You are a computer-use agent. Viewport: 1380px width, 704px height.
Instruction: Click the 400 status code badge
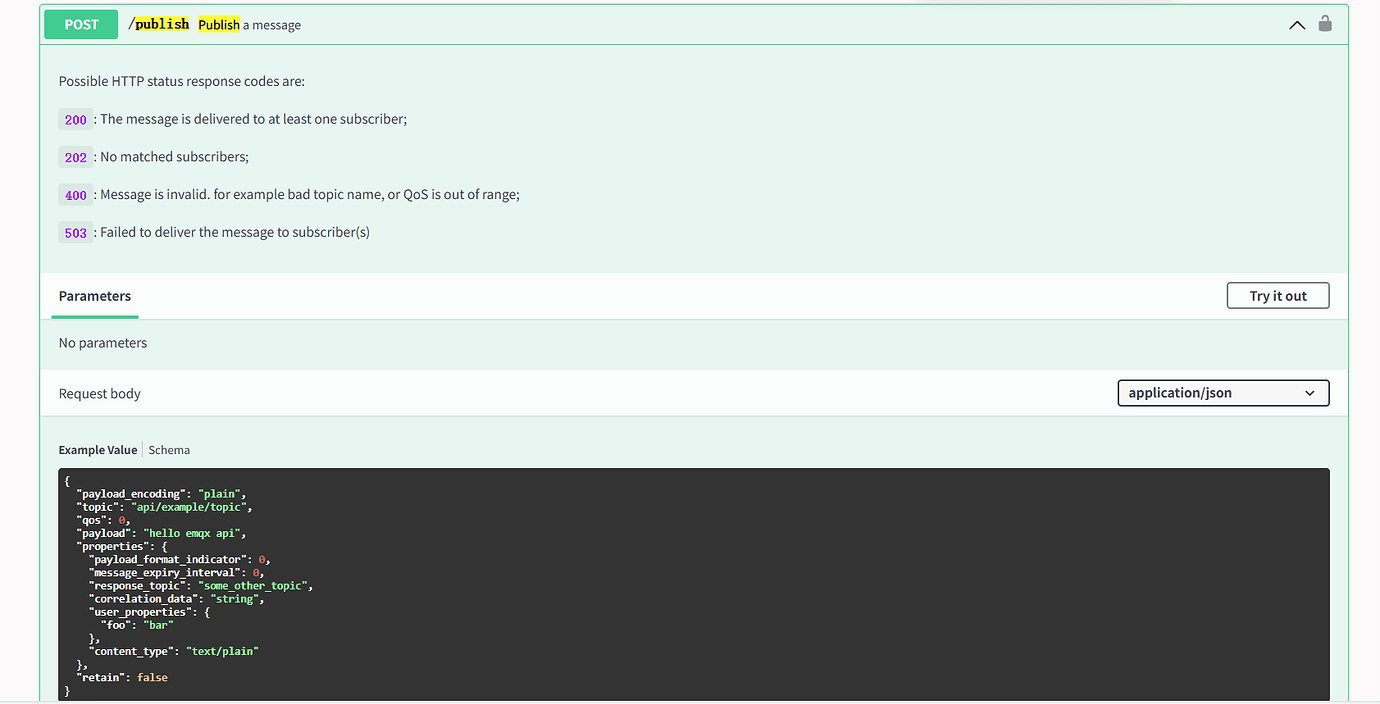76,195
